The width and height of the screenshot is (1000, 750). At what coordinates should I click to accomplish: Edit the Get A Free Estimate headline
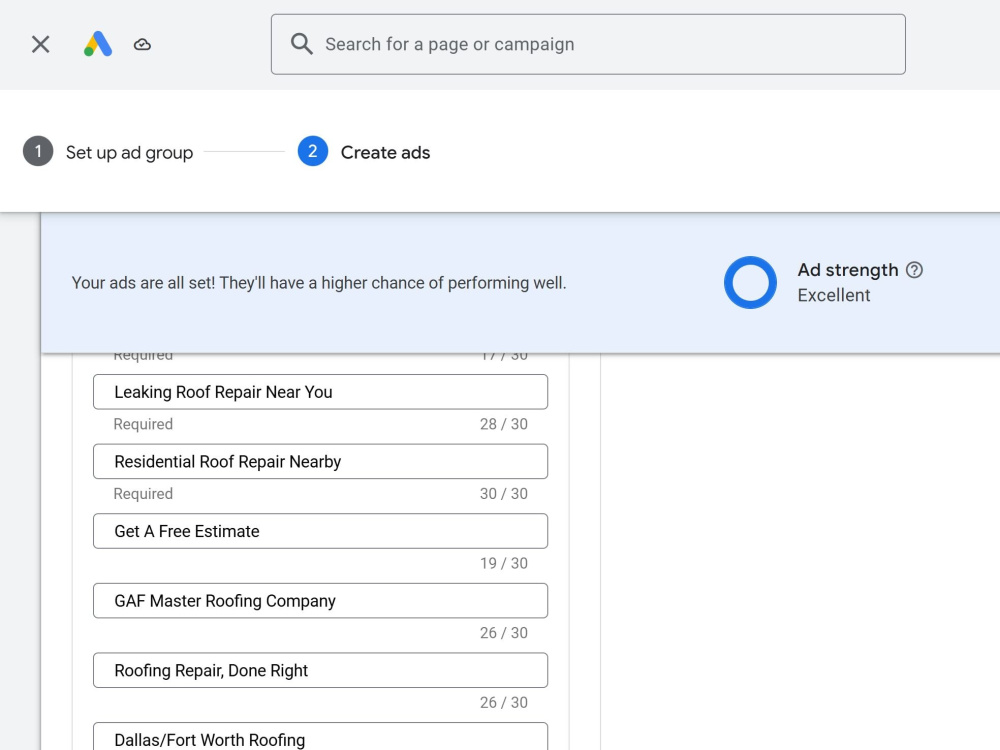320,531
